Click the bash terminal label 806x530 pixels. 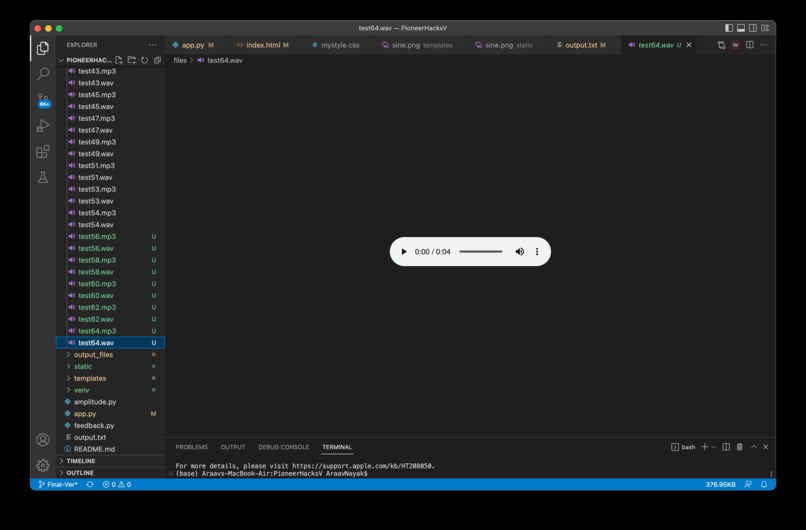coord(683,447)
